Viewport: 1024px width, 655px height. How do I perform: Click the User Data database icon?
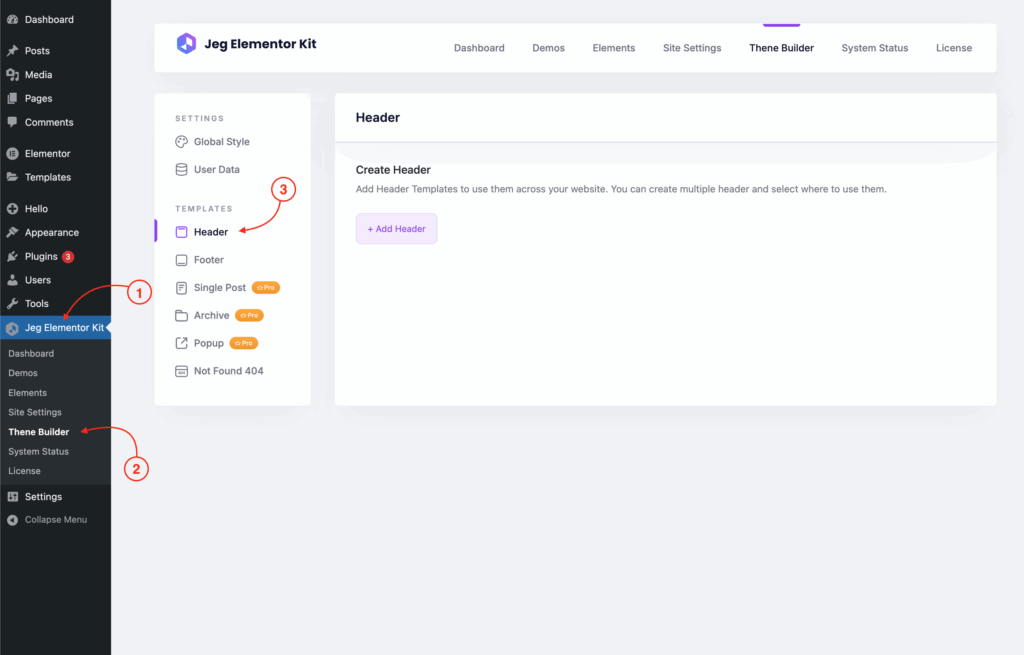tap(181, 170)
